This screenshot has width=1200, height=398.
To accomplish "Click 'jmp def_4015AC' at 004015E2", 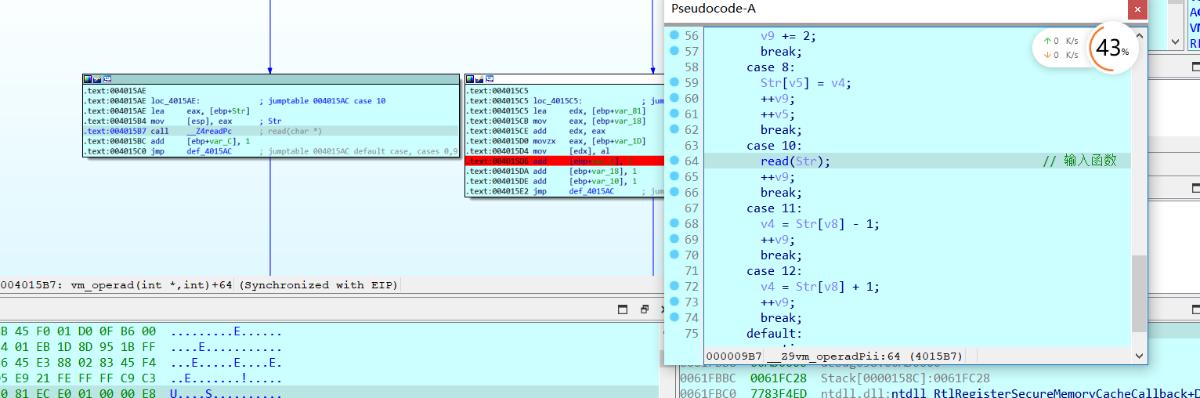I will pyautogui.click(x=573, y=191).
